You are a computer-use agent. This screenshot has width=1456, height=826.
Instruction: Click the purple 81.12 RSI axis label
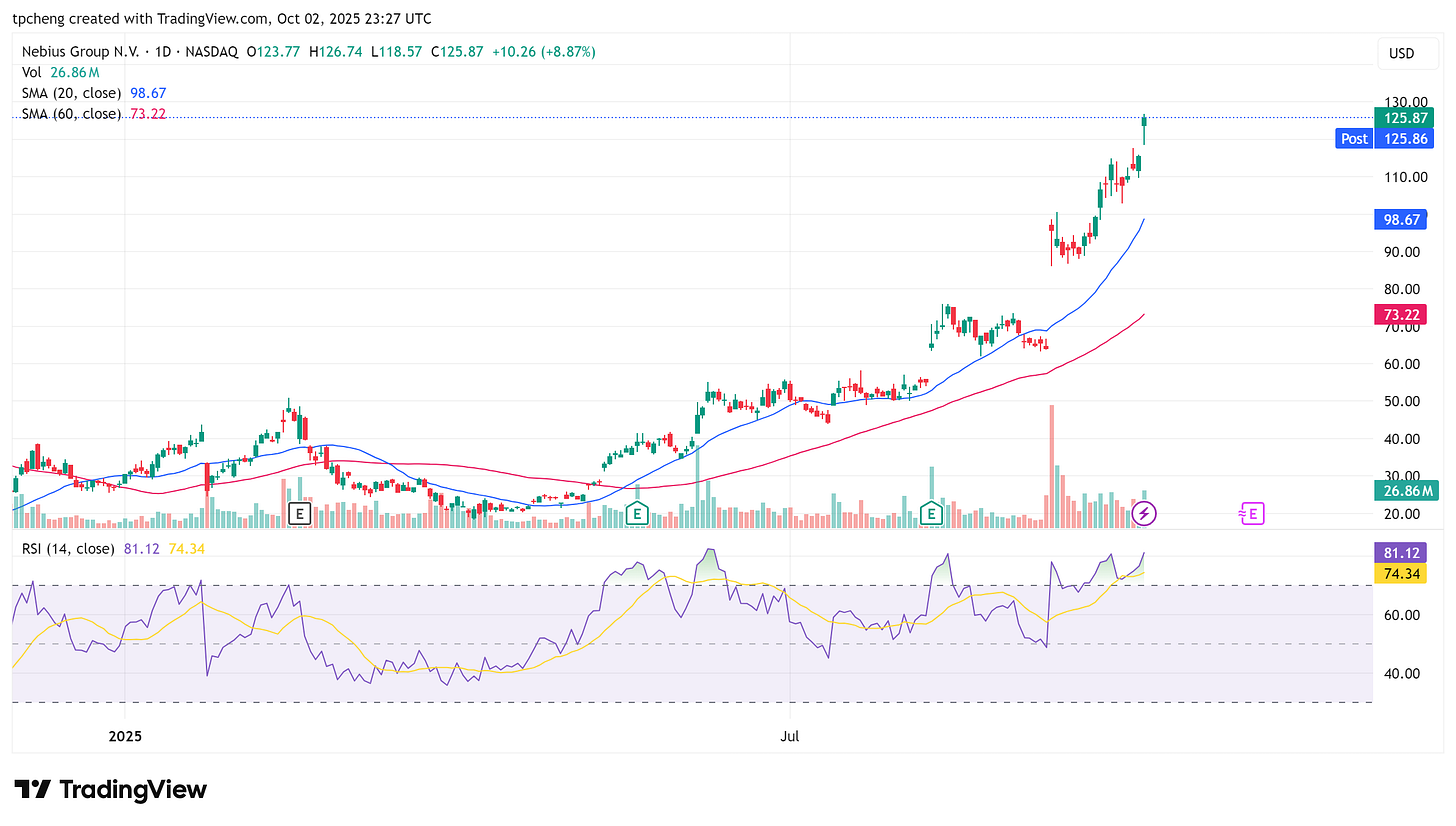pos(1399,553)
